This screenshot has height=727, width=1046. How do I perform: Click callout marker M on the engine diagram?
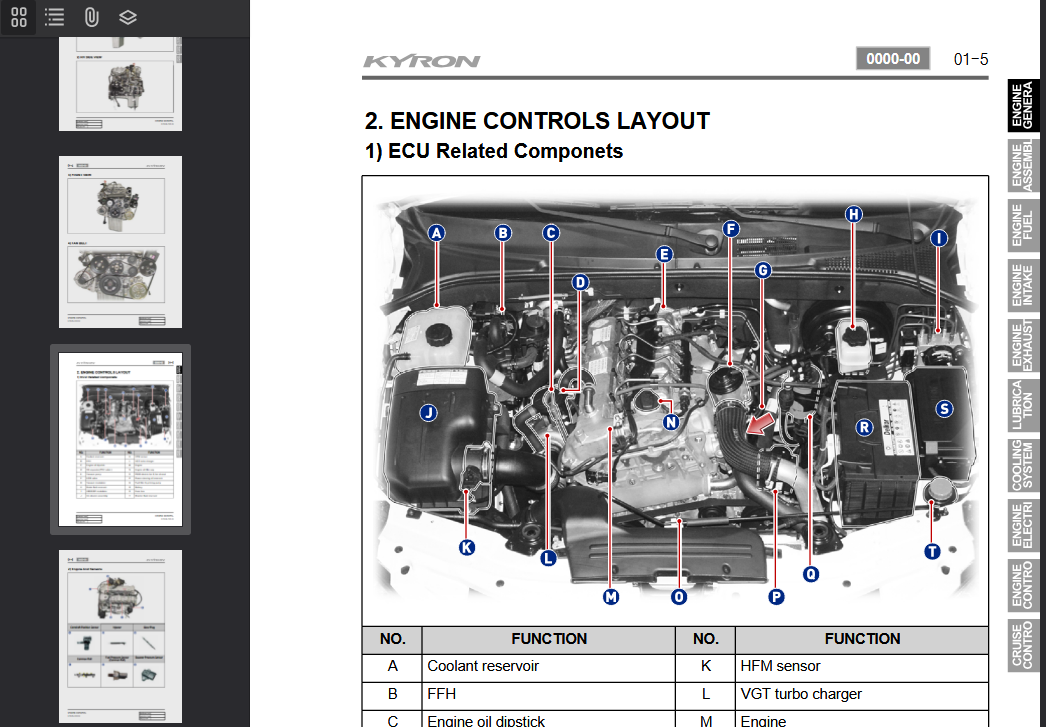(610, 597)
